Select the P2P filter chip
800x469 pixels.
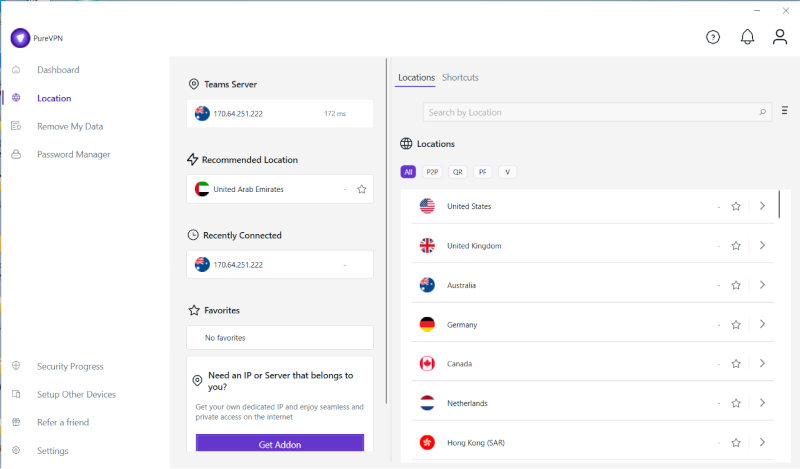[432, 172]
